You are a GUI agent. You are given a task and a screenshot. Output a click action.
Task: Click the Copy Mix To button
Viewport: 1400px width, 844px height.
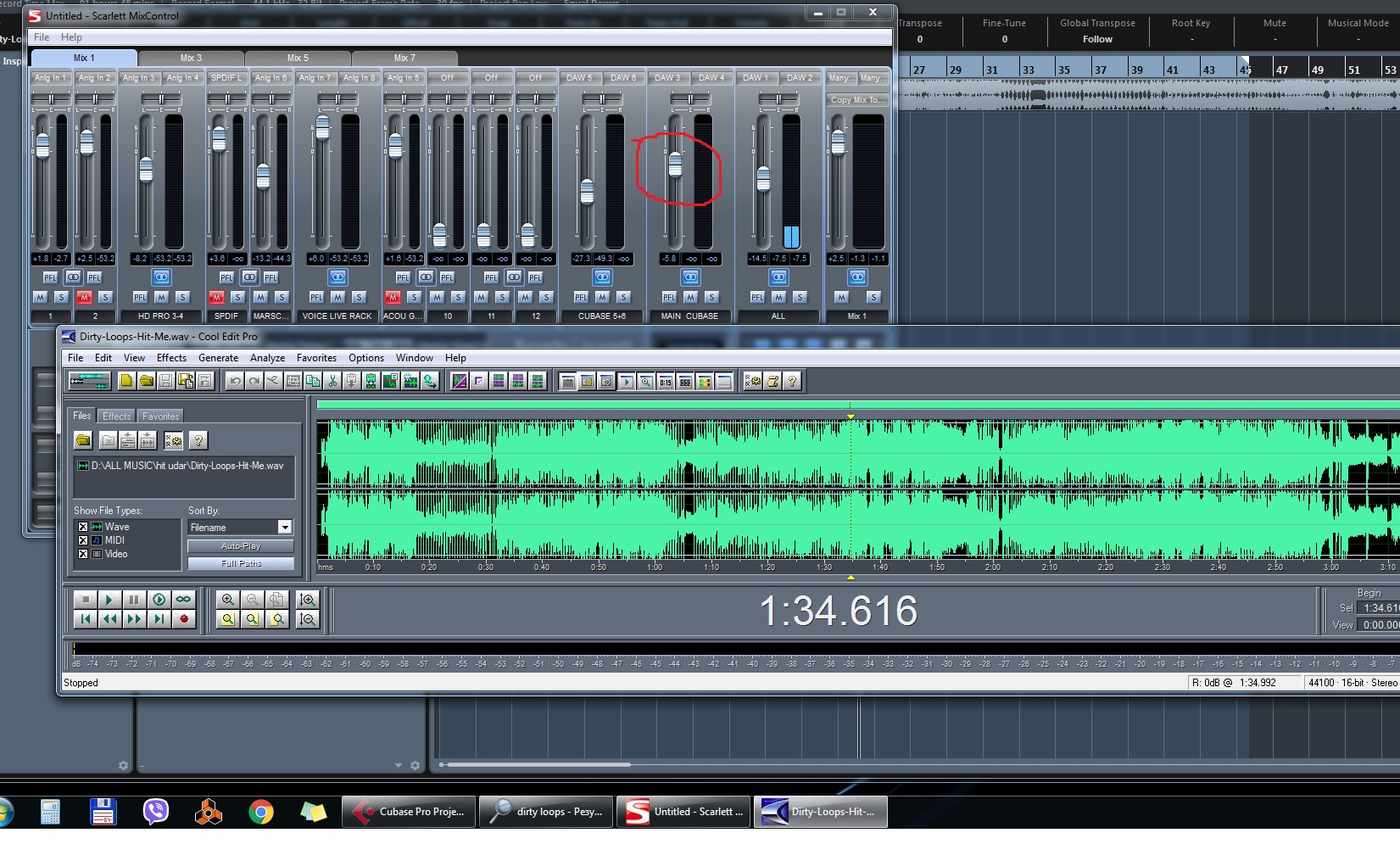[858, 100]
